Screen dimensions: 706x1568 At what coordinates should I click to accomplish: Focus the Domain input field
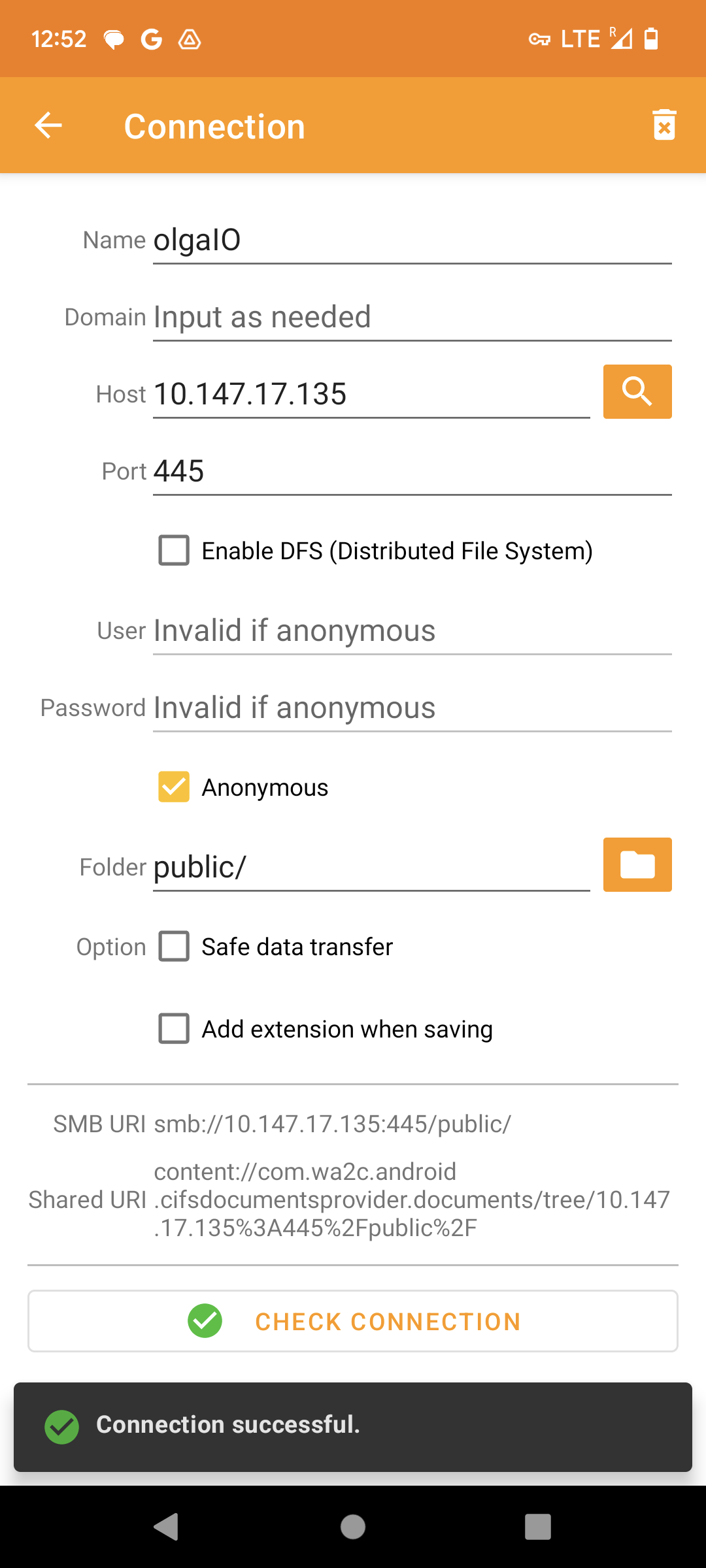point(412,318)
